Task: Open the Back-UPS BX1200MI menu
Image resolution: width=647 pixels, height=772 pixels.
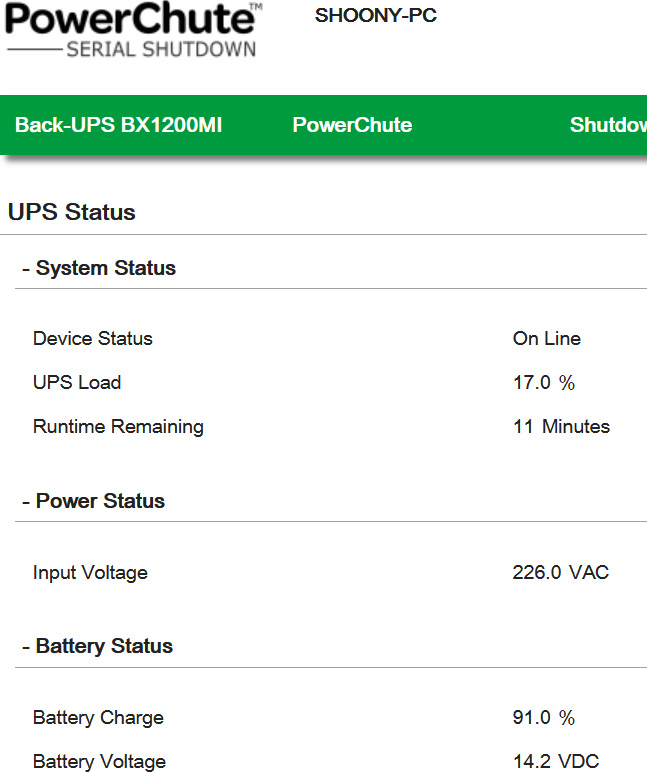Action: (x=118, y=125)
